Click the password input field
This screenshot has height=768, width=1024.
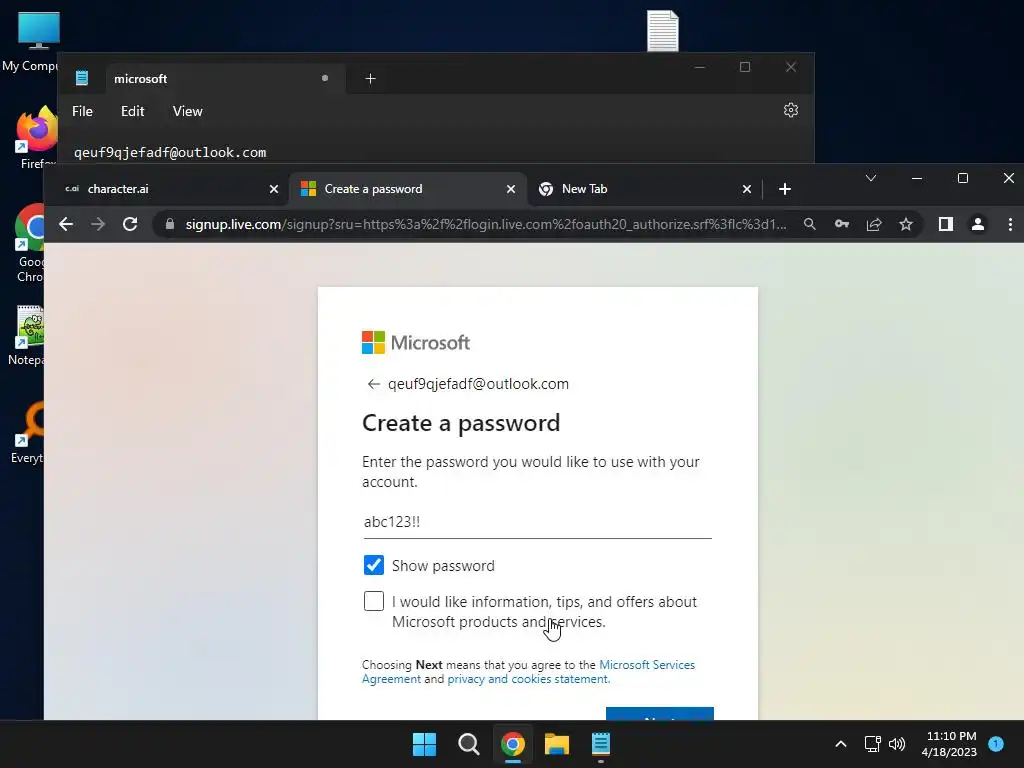point(537,522)
